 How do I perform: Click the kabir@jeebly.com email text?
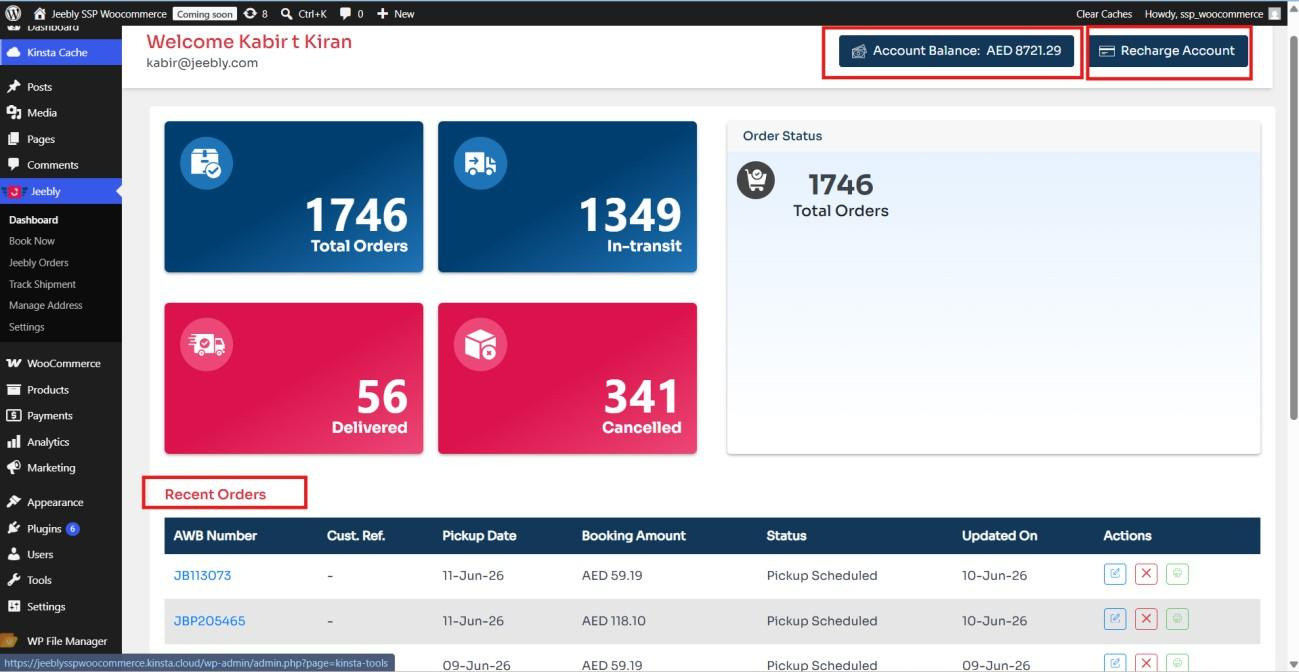202,63
